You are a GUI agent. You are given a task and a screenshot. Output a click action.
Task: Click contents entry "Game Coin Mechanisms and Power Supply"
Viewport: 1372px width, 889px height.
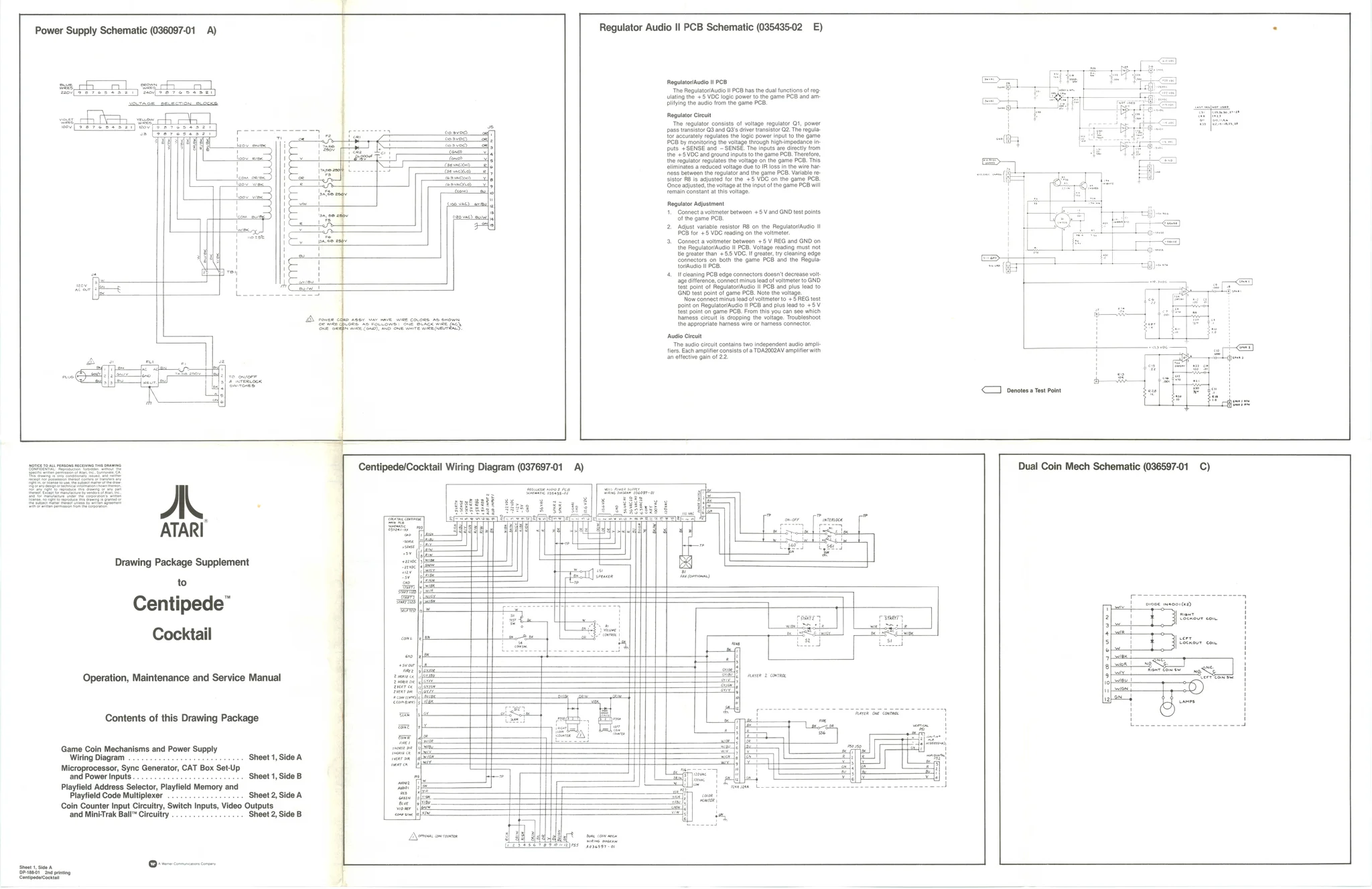(x=139, y=749)
